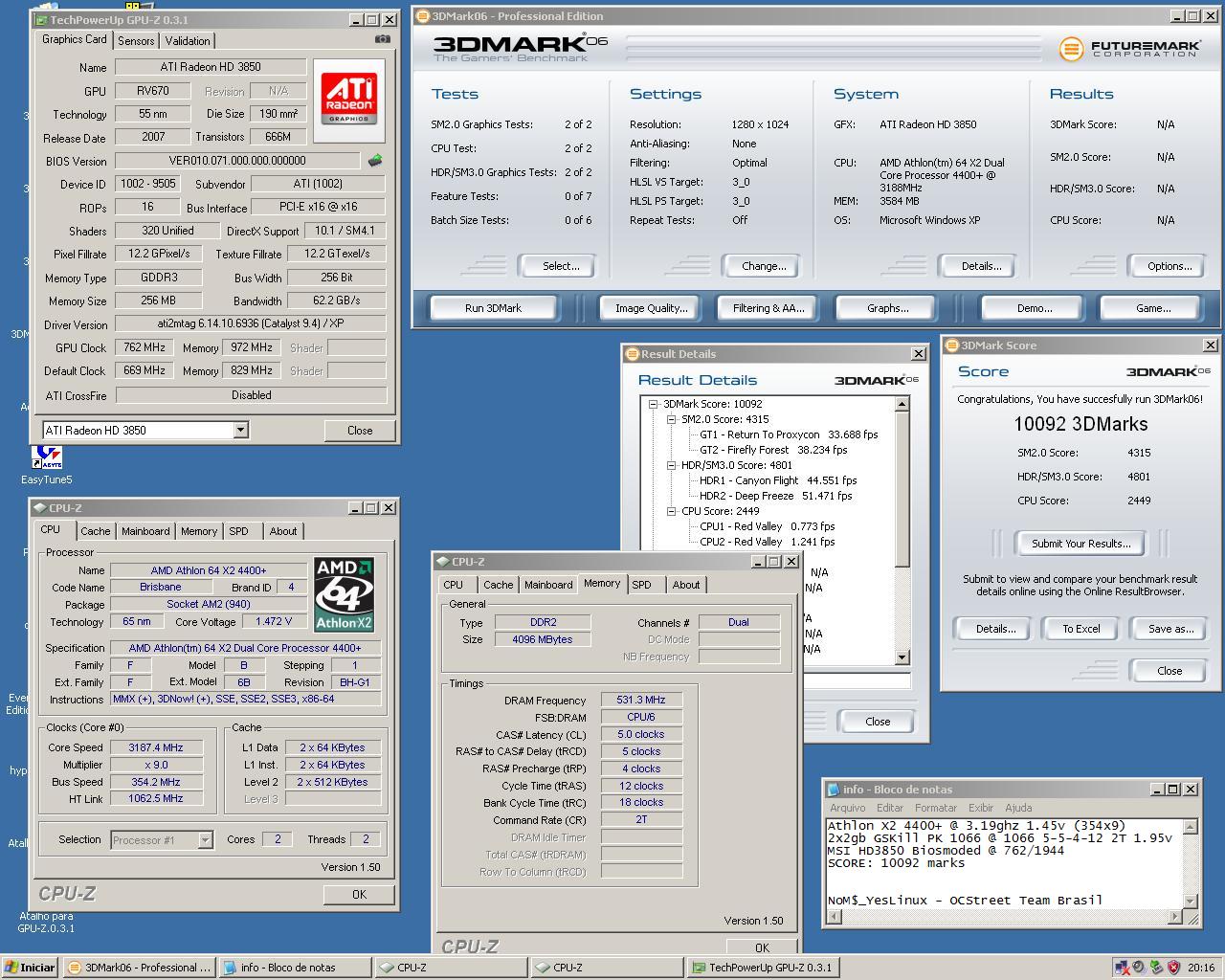Open the Arquivo menu in Notepad
Image resolution: width=1225 pixels, height=980 pixels.
pyautogui.click(x=848, y=808)
